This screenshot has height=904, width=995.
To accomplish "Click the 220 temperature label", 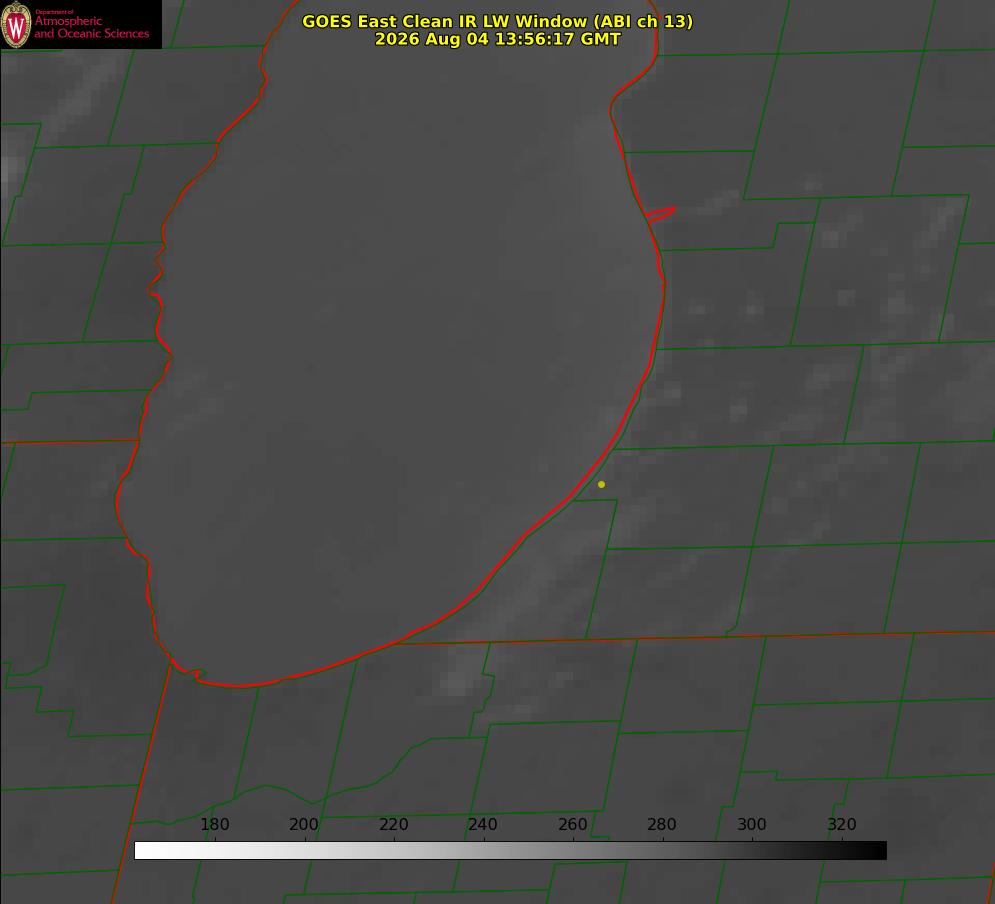I will (393, 824).
